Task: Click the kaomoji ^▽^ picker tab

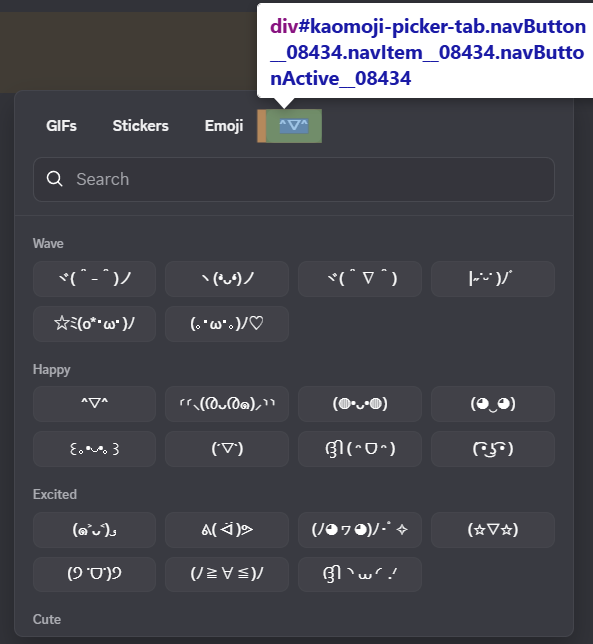Action: coord(294,126)
